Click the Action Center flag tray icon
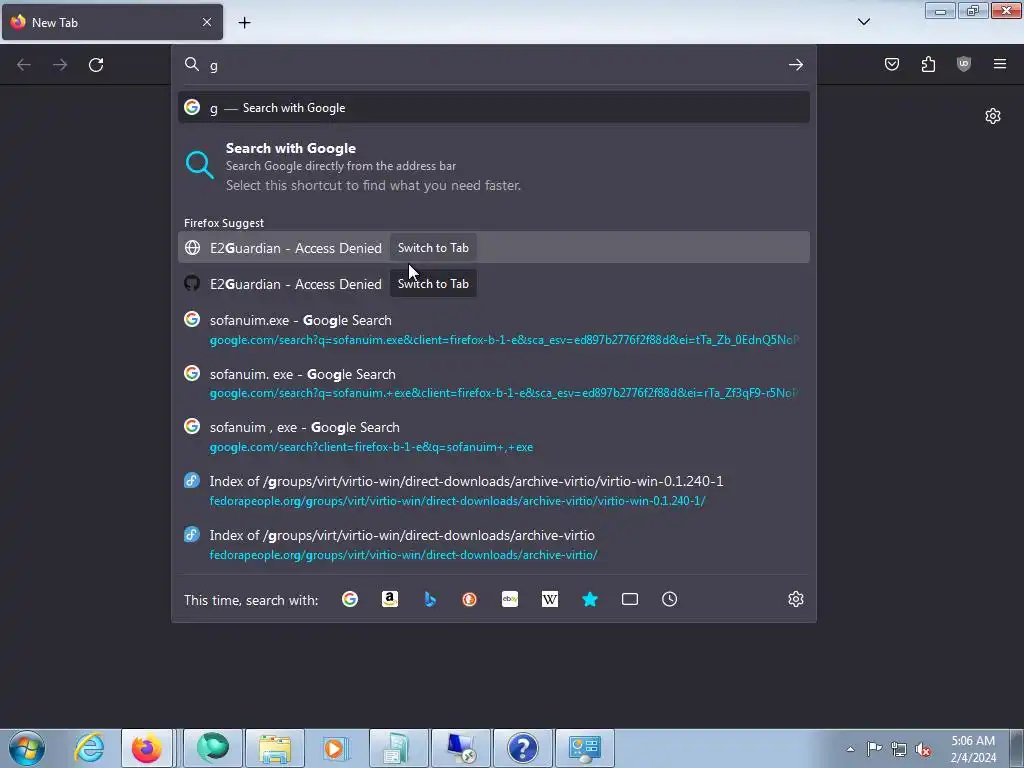Screen dimensions: 1024x768 874,749
